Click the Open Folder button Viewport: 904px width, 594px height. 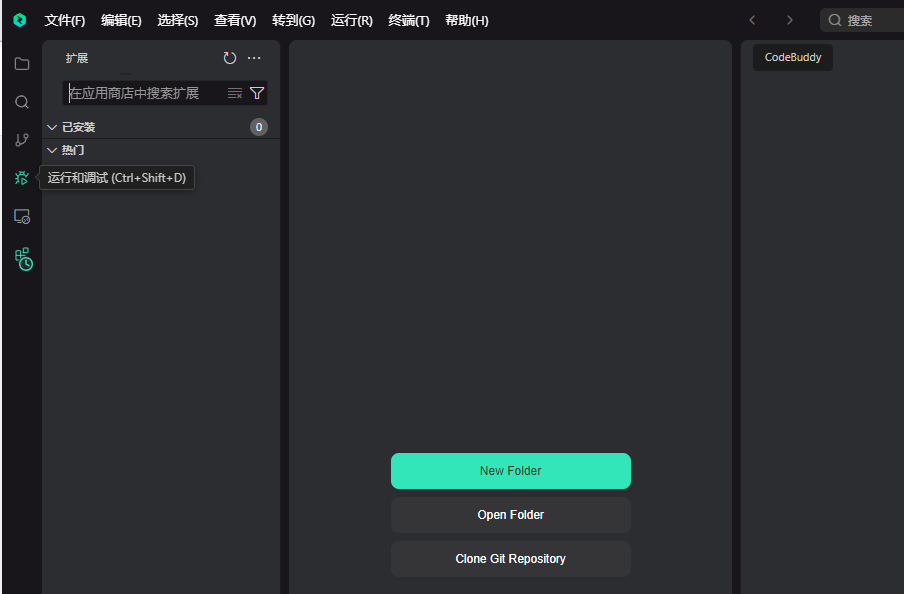click(x=511, y=515)
